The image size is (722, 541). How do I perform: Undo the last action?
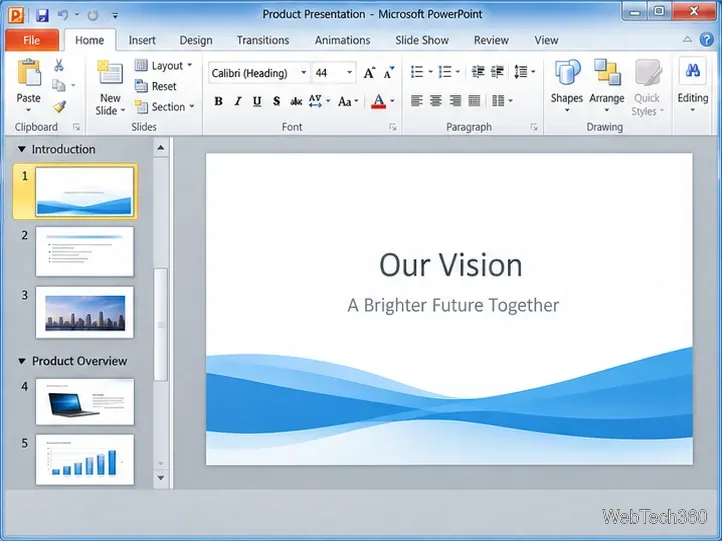coord(63,15)
